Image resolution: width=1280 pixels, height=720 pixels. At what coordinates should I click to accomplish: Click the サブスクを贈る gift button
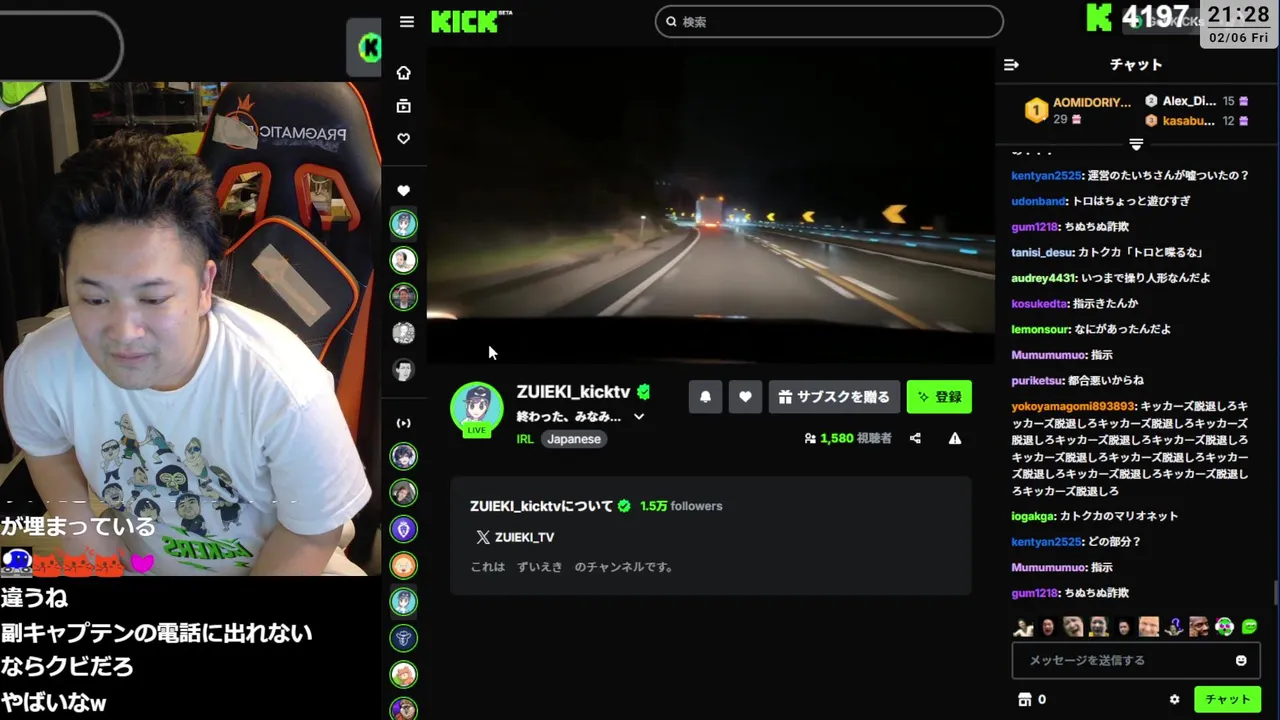tap(834, 397)
